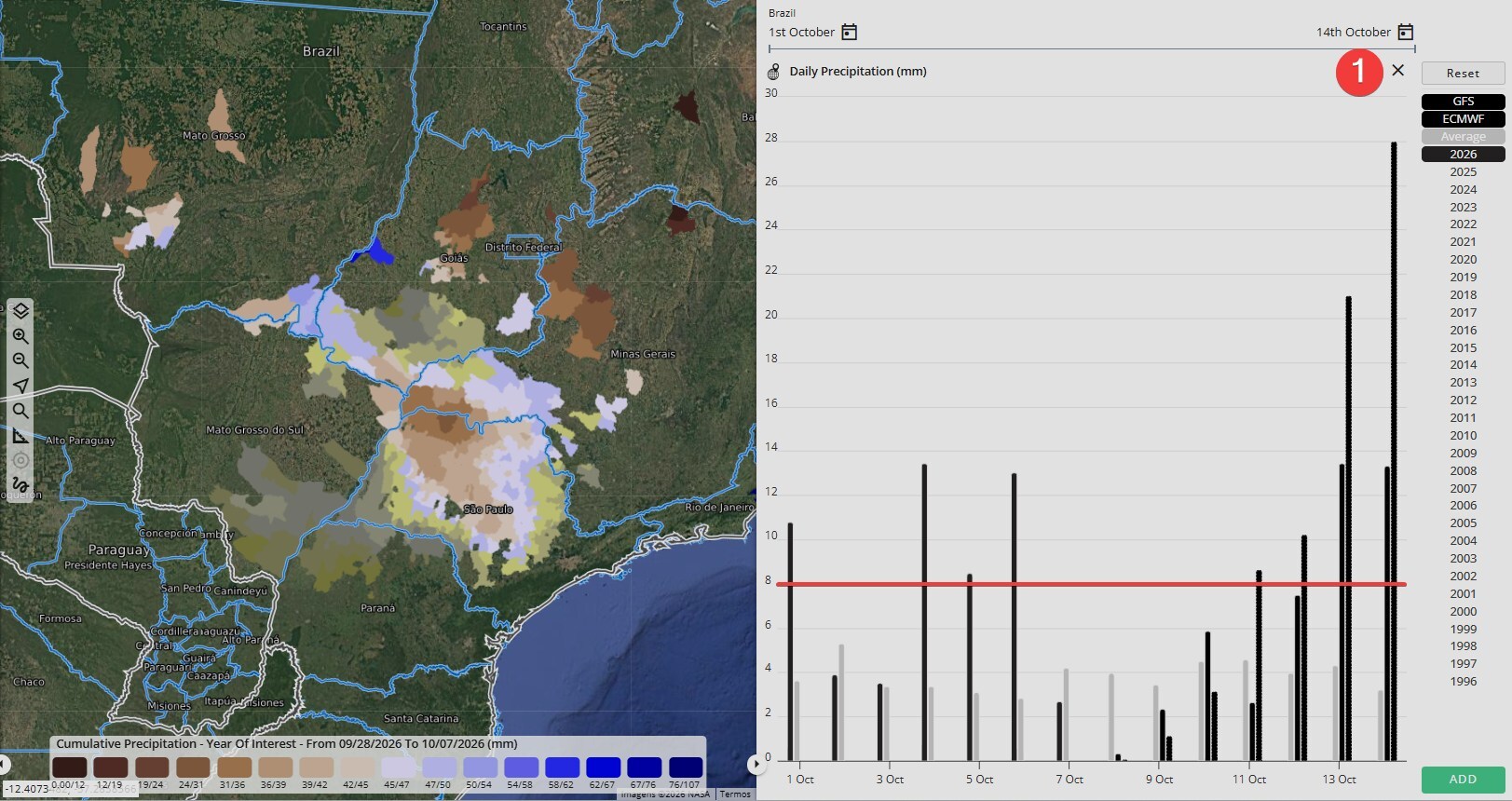Toggle the 2024 year series

[x=1463, y=190]
